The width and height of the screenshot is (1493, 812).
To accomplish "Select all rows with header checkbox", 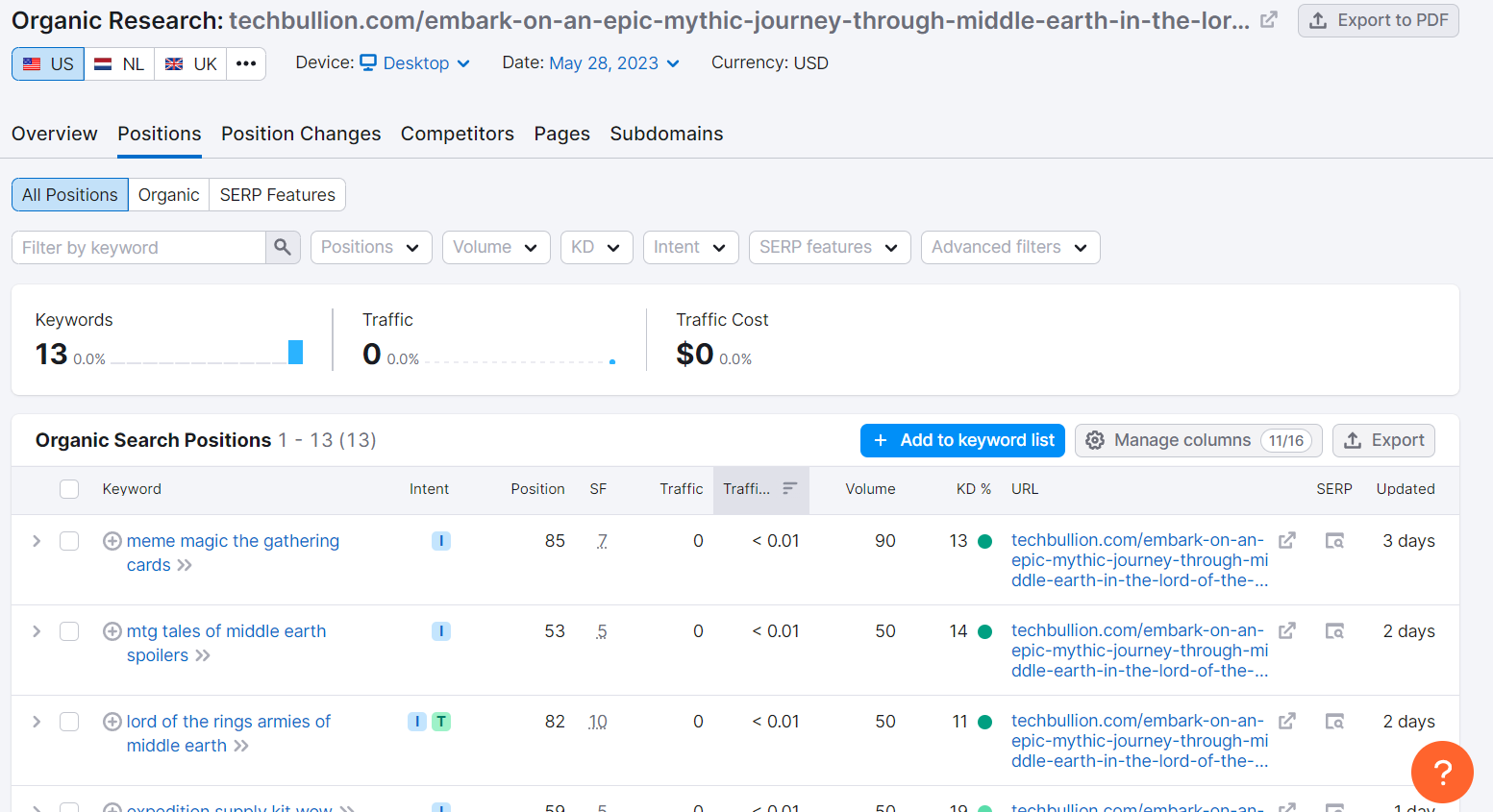I will pyautogui.click(x=69, y=489).
